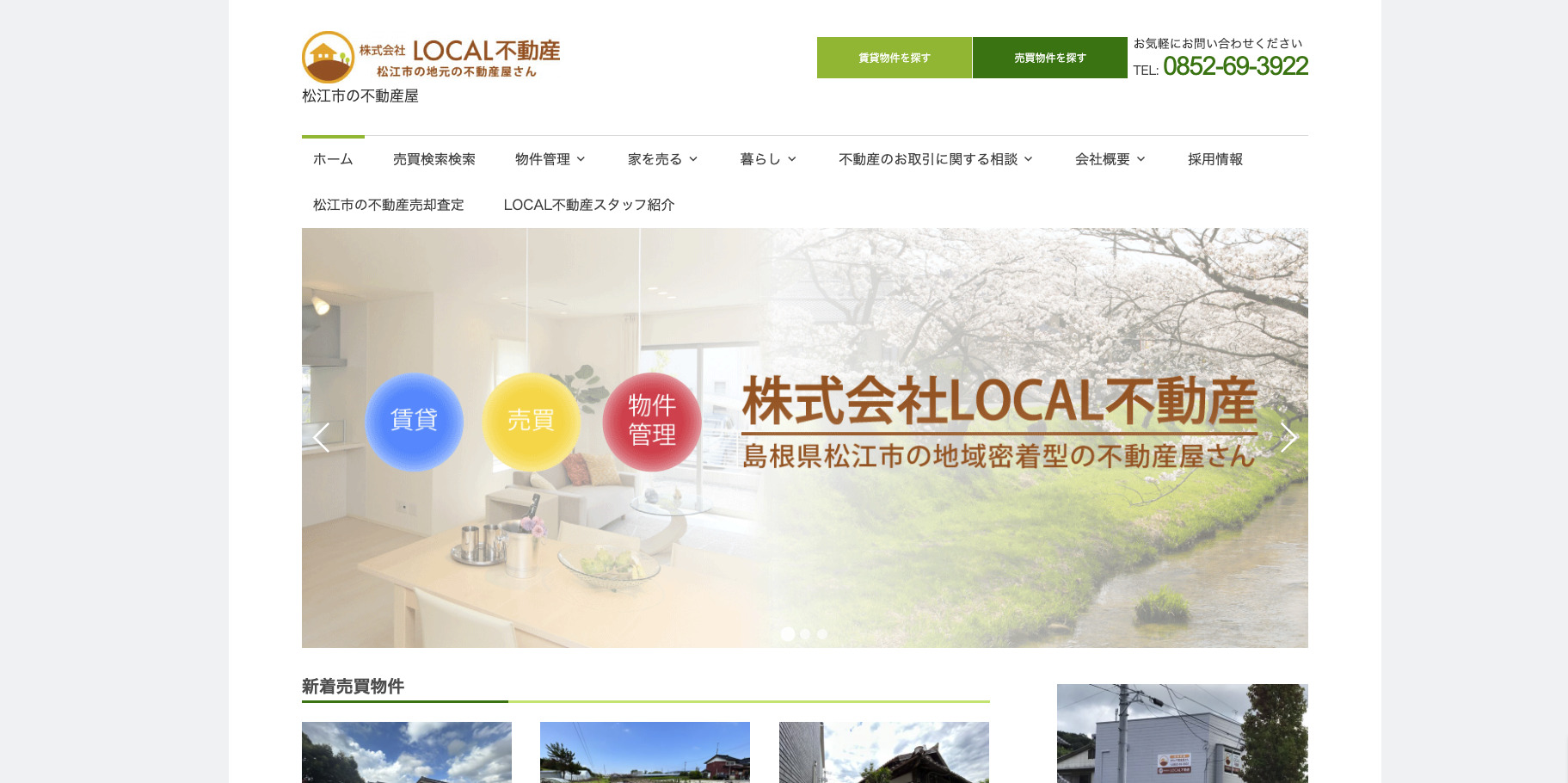Click the LOCAL不動産 house logo icon
The image size is (1568, 783).
[328, 57]
